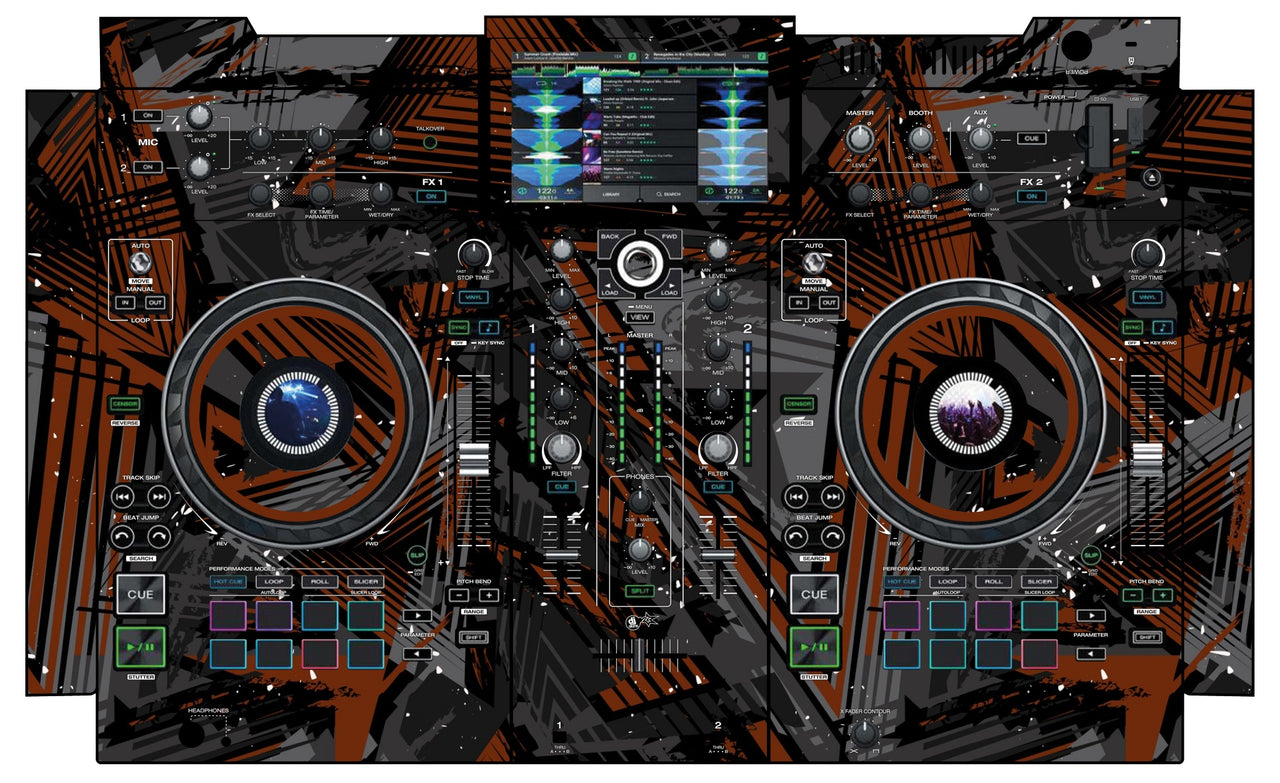Select the deck 2 track title header
Image resolution: width=1280 pixels, height=783 pixels.
pos(689,55)
